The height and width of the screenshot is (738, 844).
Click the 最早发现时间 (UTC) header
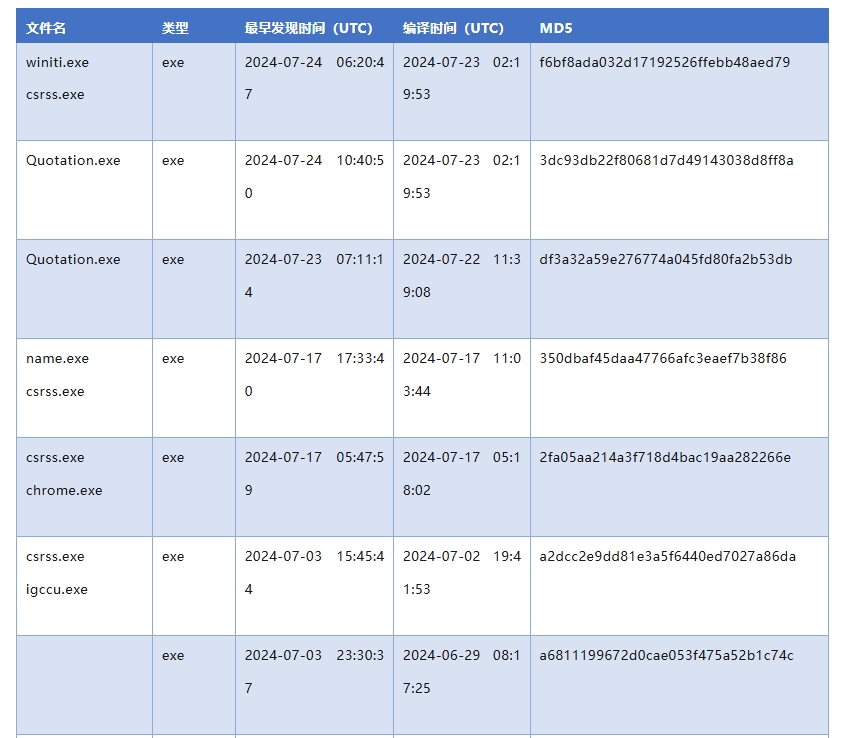(x=308, y=28)
